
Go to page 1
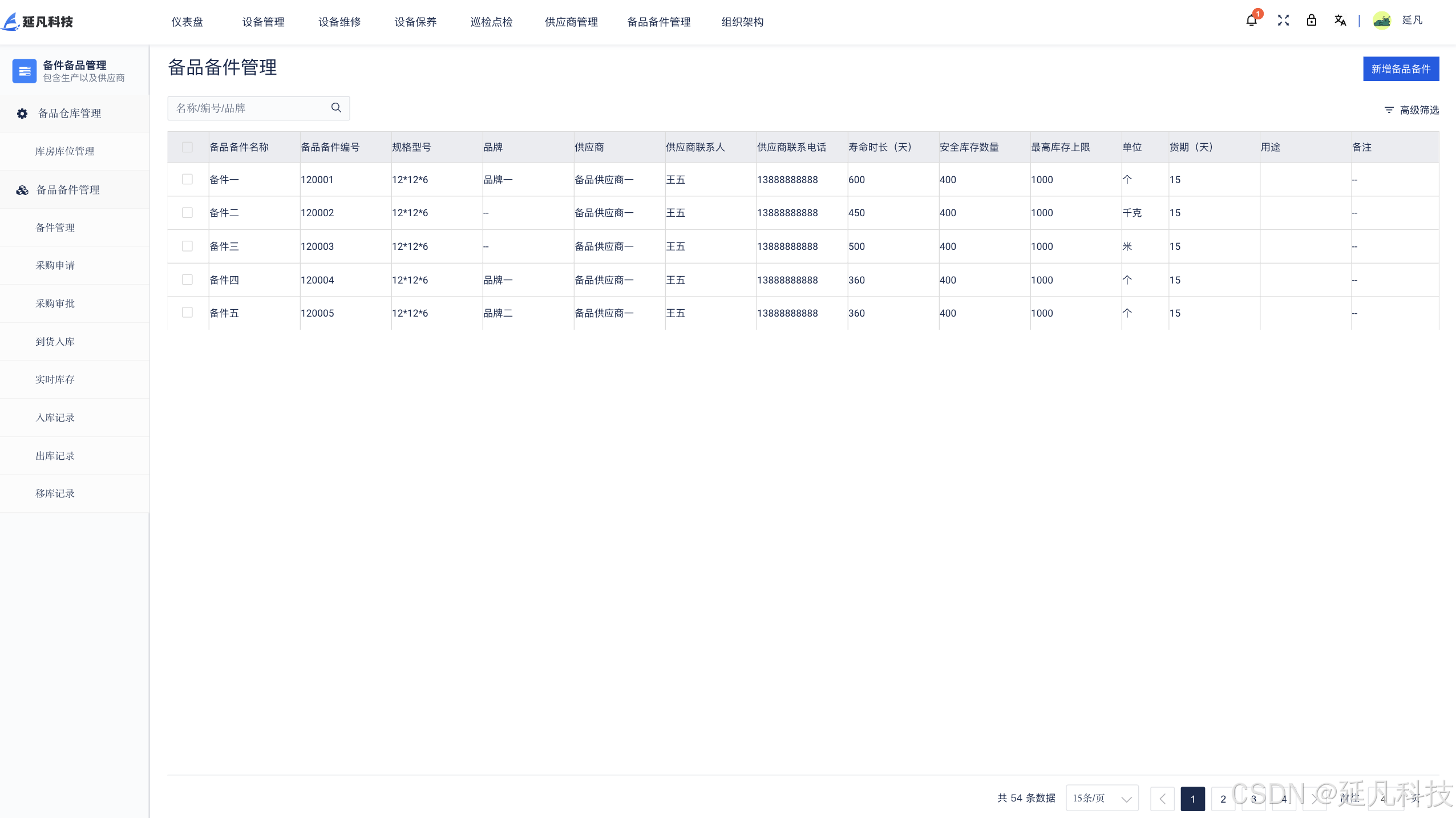click(x=1192, y=799)
